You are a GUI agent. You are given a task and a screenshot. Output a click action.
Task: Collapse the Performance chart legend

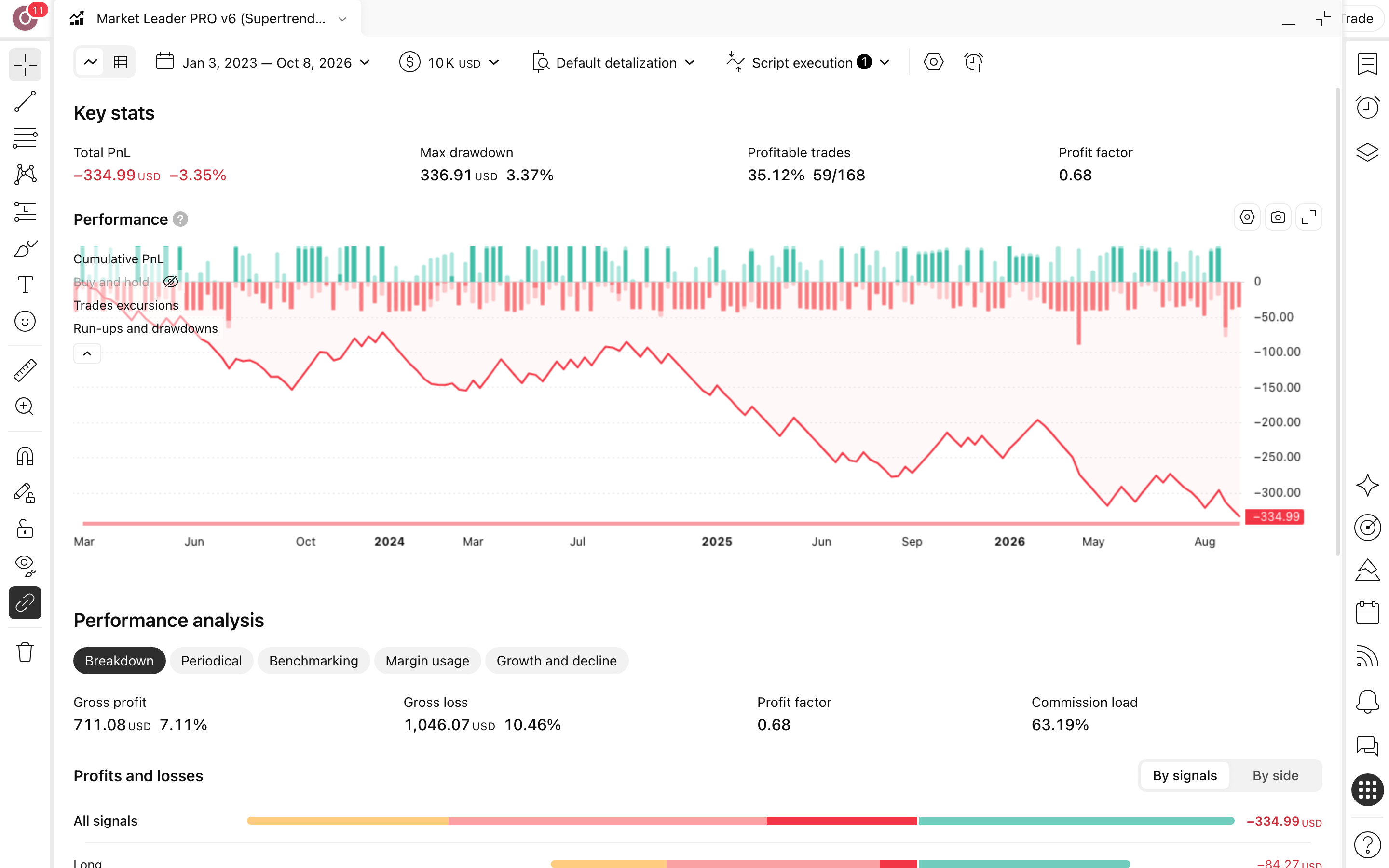coord(87,353)
